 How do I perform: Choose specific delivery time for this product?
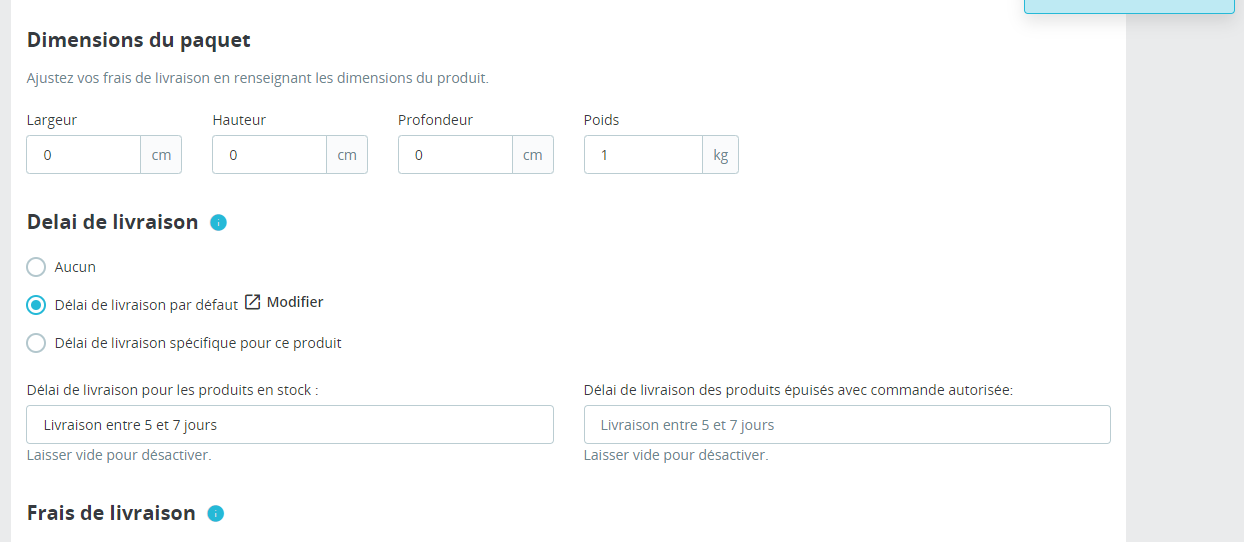[36, 343]
